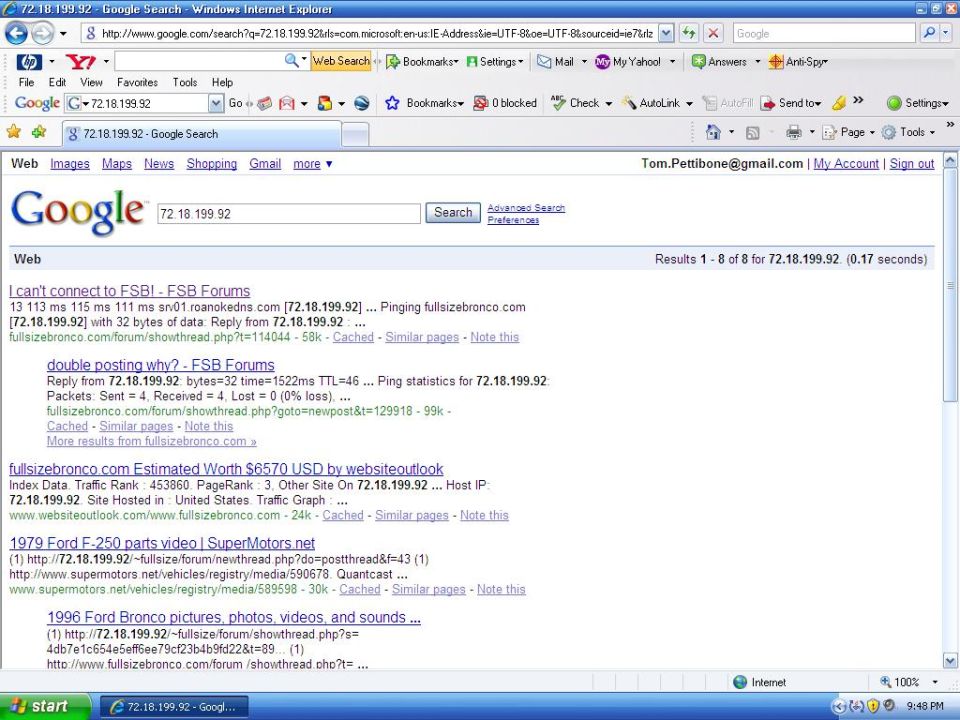Click the Refresh page icon
Viewport: 960px width, 720px height.
coord(689,33)
